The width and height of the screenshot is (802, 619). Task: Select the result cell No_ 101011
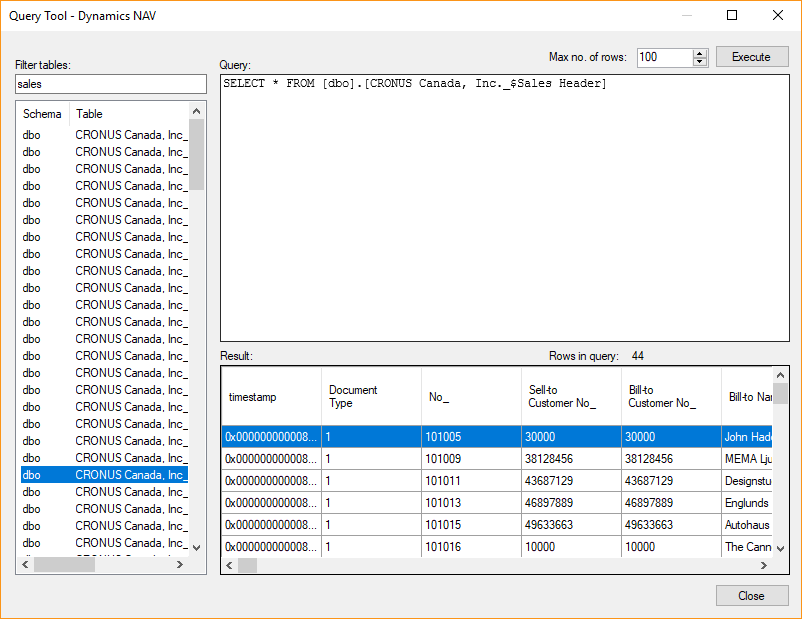tap(472, 481)
